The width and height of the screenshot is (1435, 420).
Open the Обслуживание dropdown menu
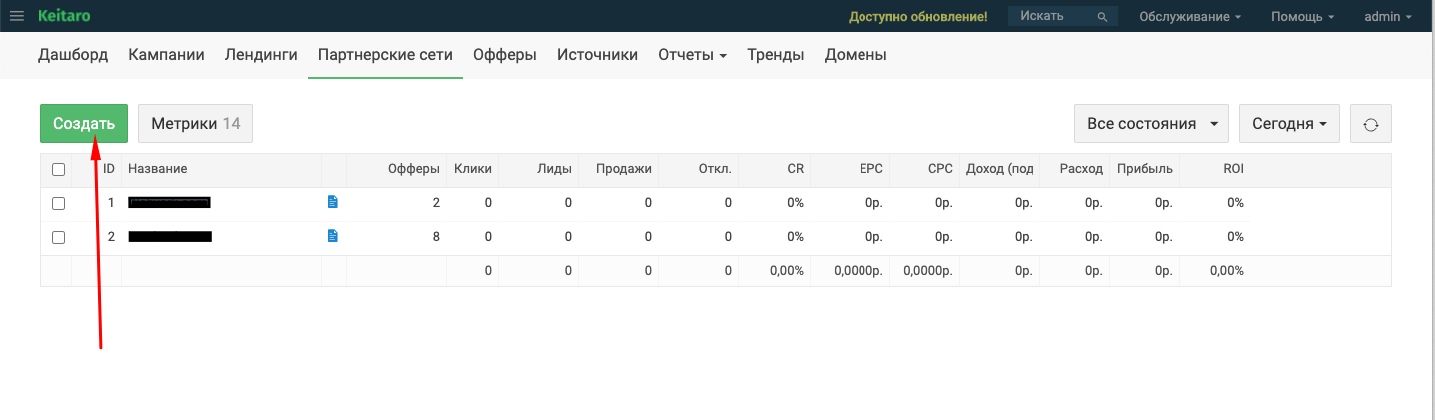pyautogui.click(x=1190, y=17)
